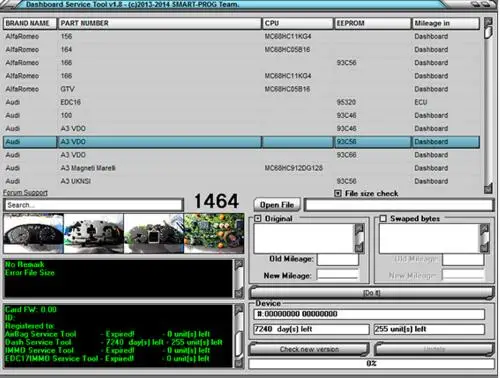Select MC68HC912DG128 CPU cell

(x=294, y=168)
